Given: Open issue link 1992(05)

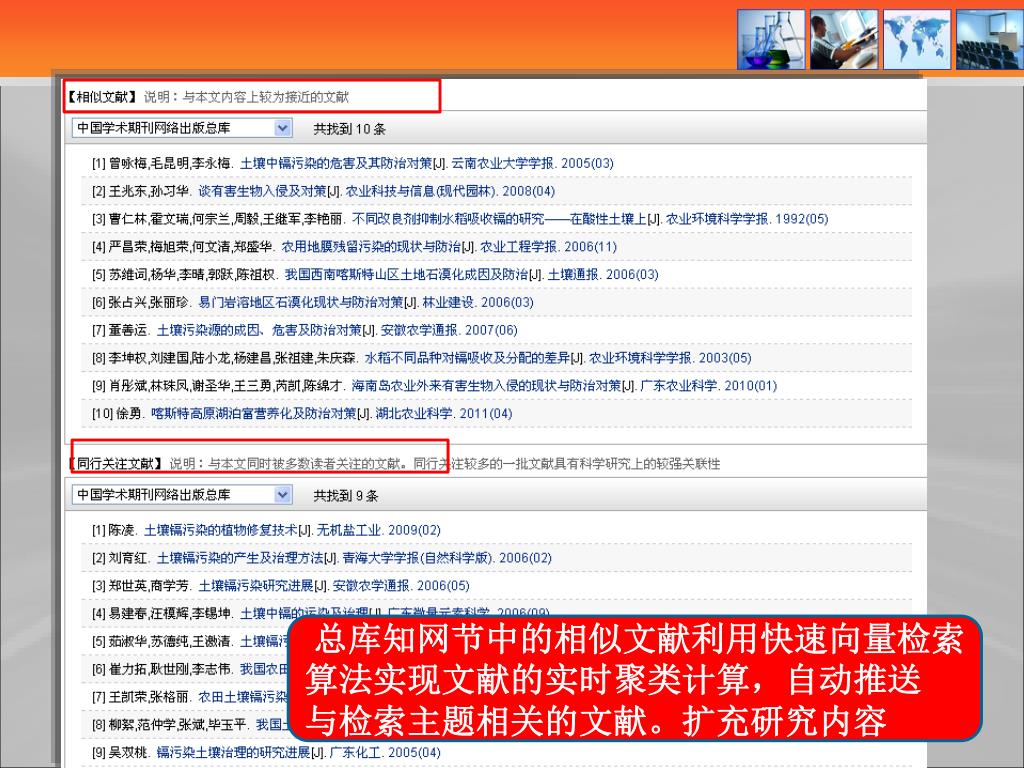Looking at the screenshot, I should (801, 219).
